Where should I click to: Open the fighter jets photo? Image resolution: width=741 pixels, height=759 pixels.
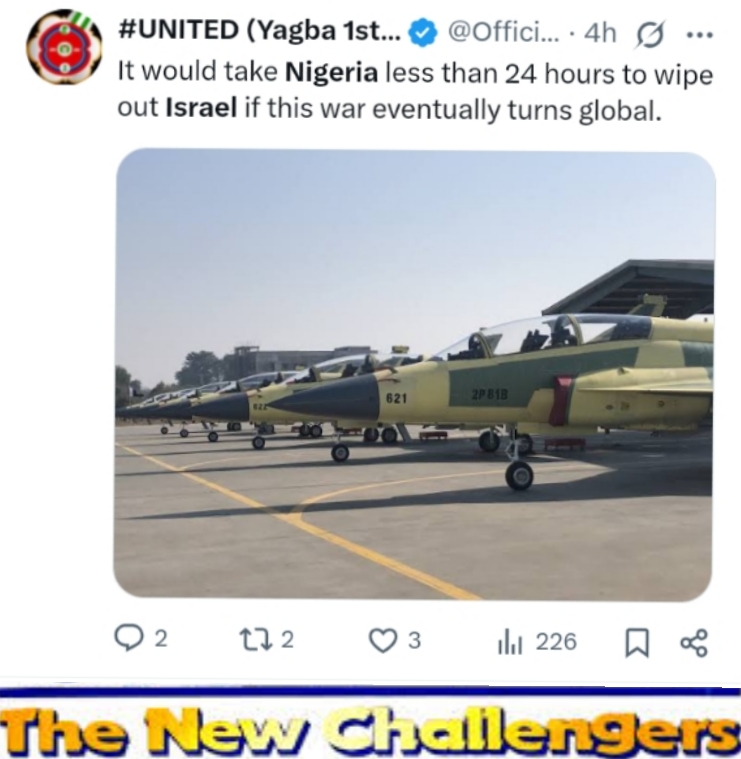414,375
